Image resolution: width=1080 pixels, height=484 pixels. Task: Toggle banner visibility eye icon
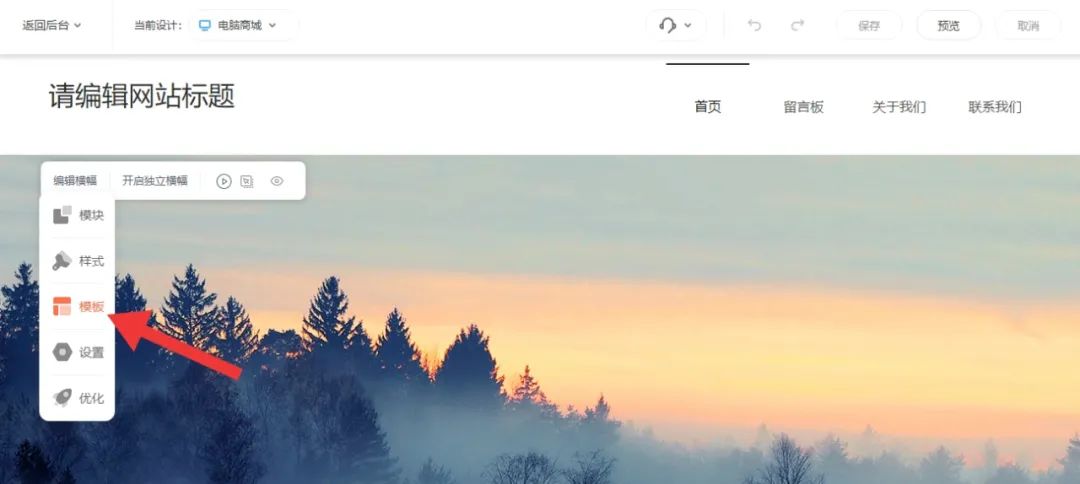pos(277,181)
